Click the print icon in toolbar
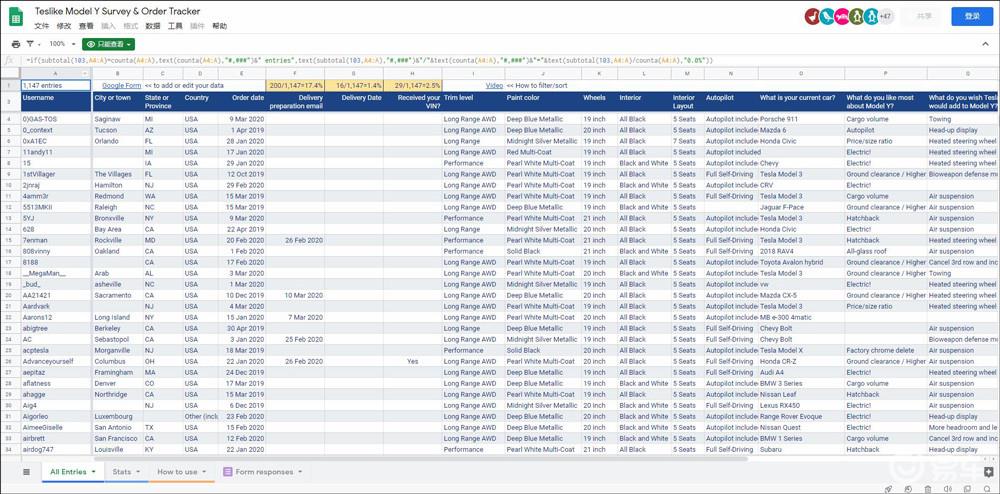Image resolution: width=1000 pixels, height=494 pixels. 16,44
